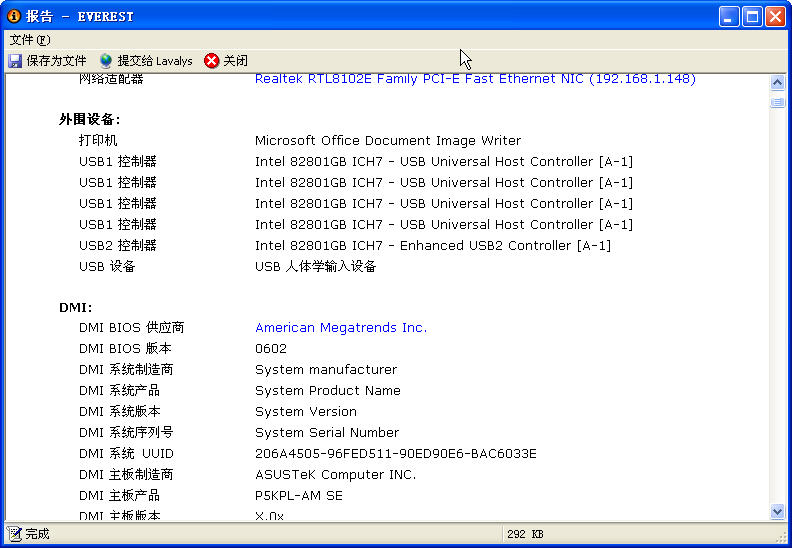792x548 pixels.
Task: Close the report window via title bar X
Action: click(774, 16)
